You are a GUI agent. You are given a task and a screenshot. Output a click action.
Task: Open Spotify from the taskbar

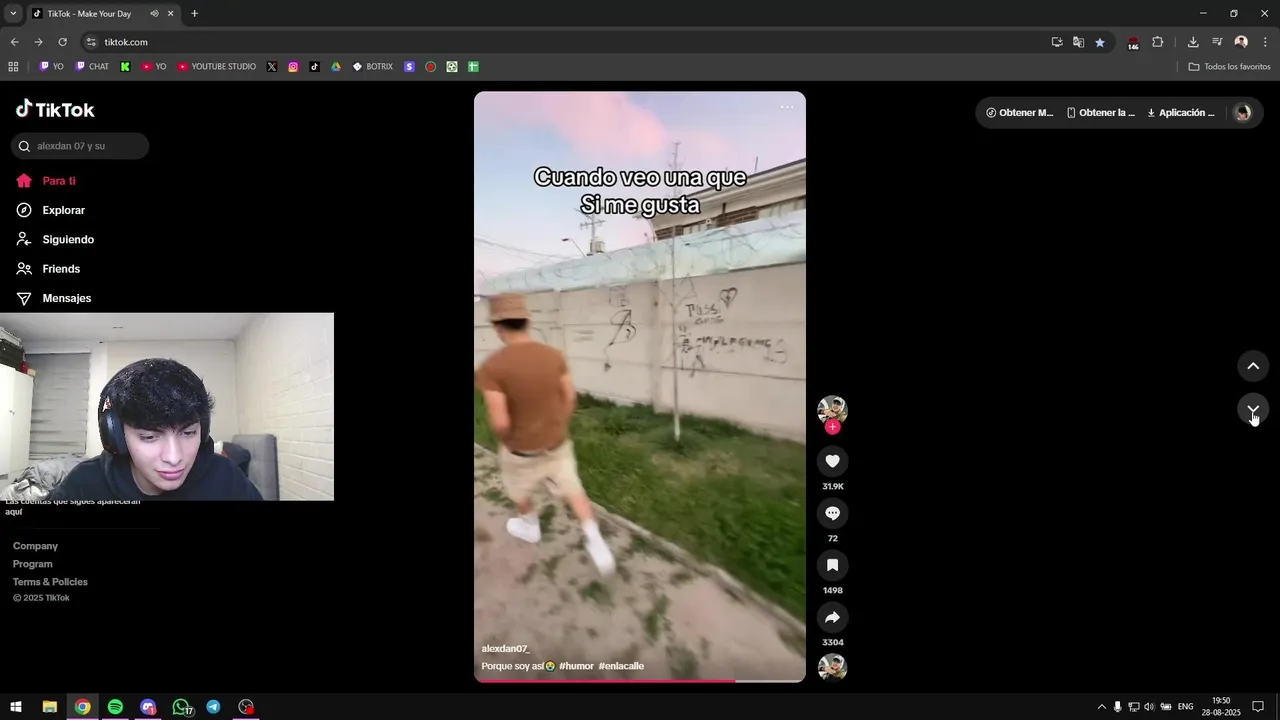point(115,707)
